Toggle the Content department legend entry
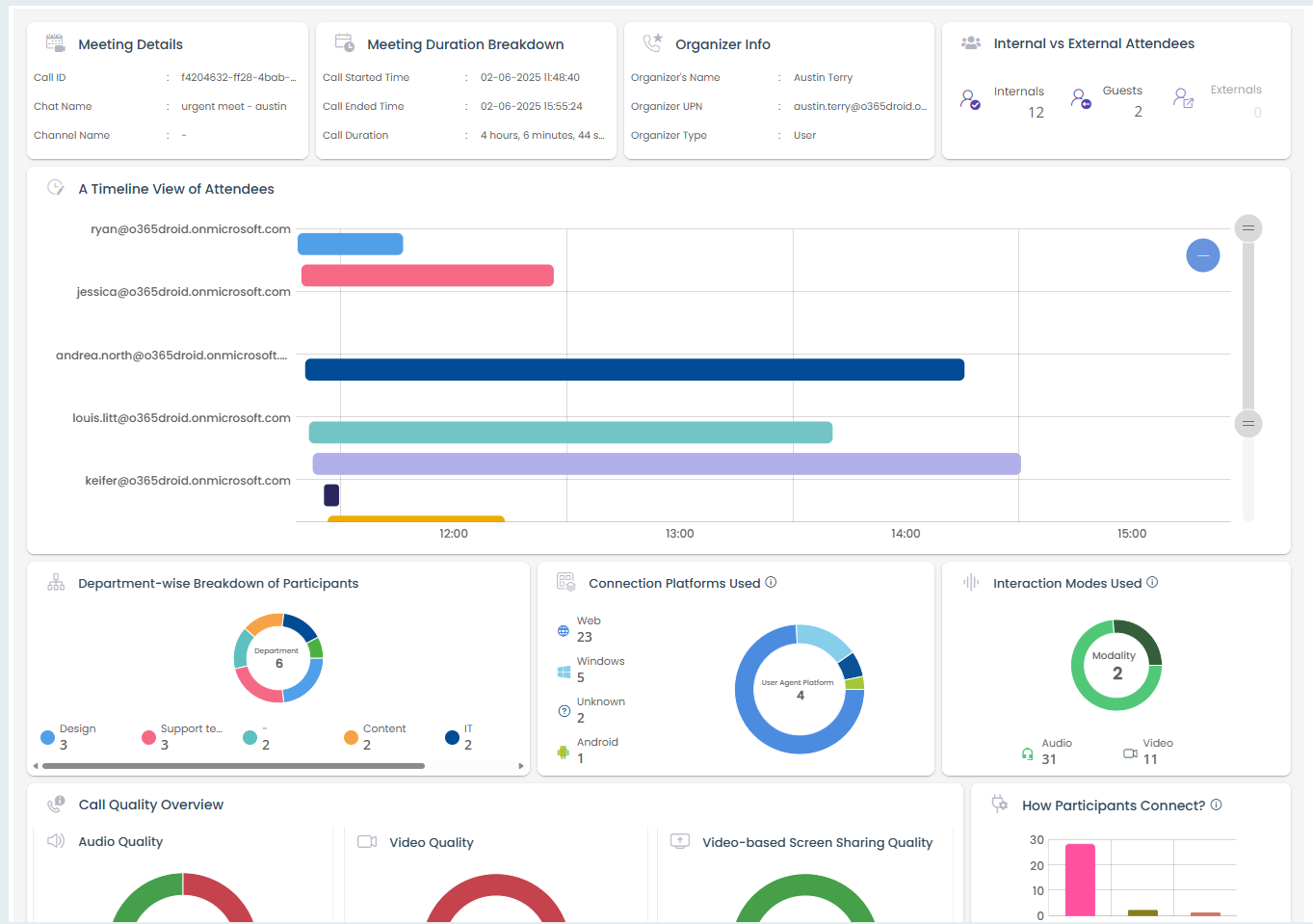The height and width of the screenshot is (924, 1313). 352,737
